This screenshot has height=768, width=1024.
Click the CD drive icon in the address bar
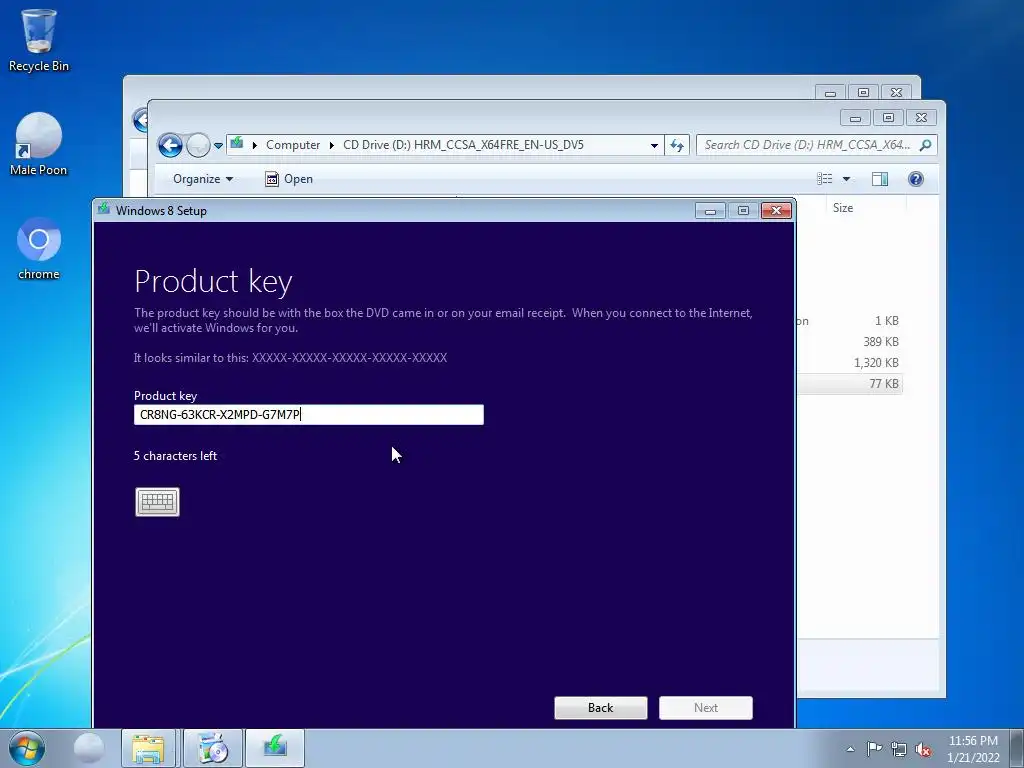pyautogui.click(x=237, y=144)
